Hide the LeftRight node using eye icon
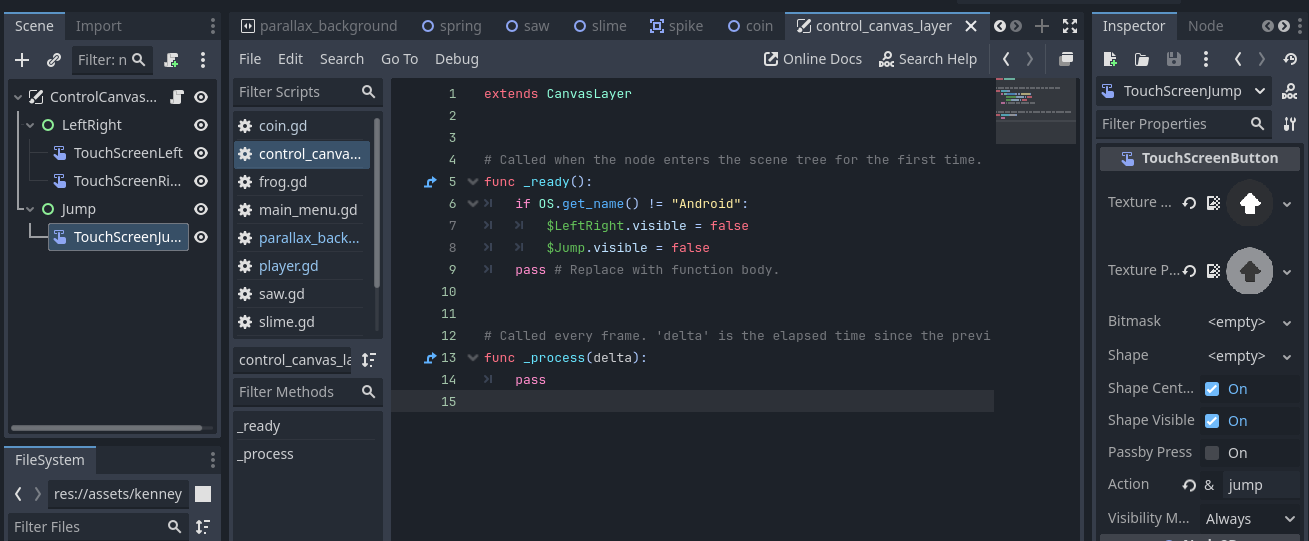The height and width of the screenshot is (541, 1309). point(201,125)
